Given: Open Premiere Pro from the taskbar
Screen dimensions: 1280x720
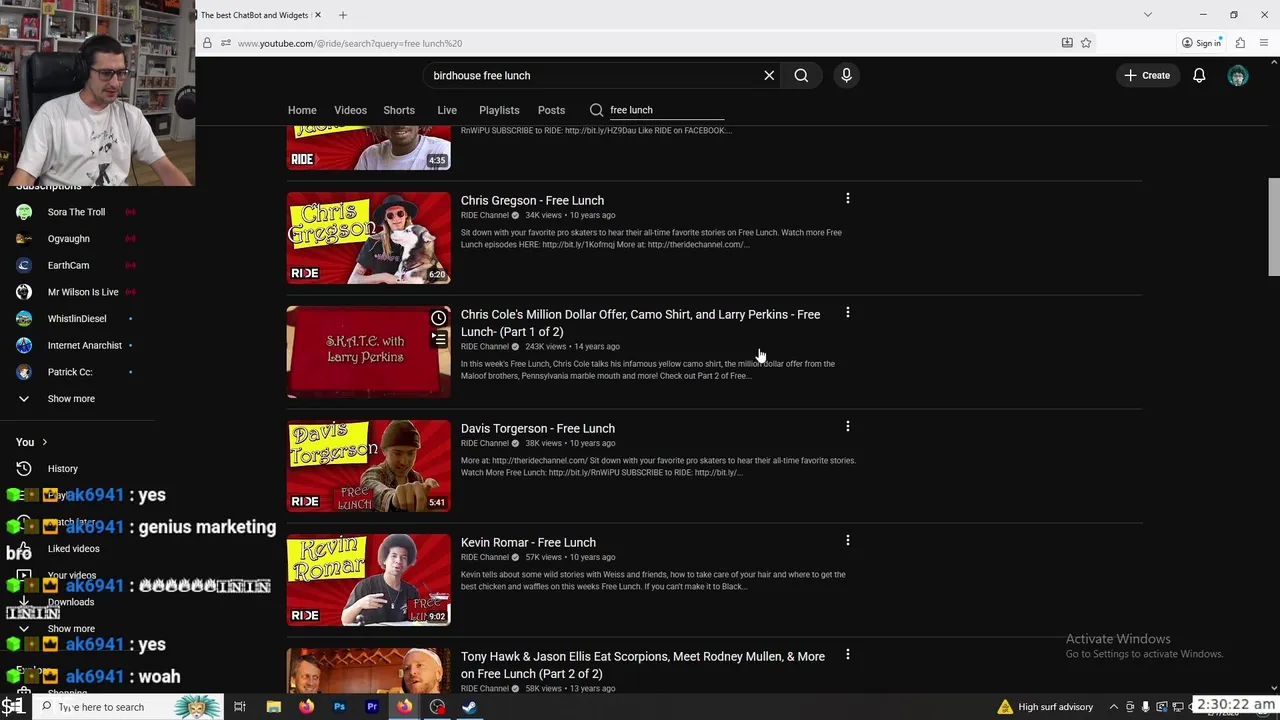Looking at the screenshot, I should pos(372,707).
